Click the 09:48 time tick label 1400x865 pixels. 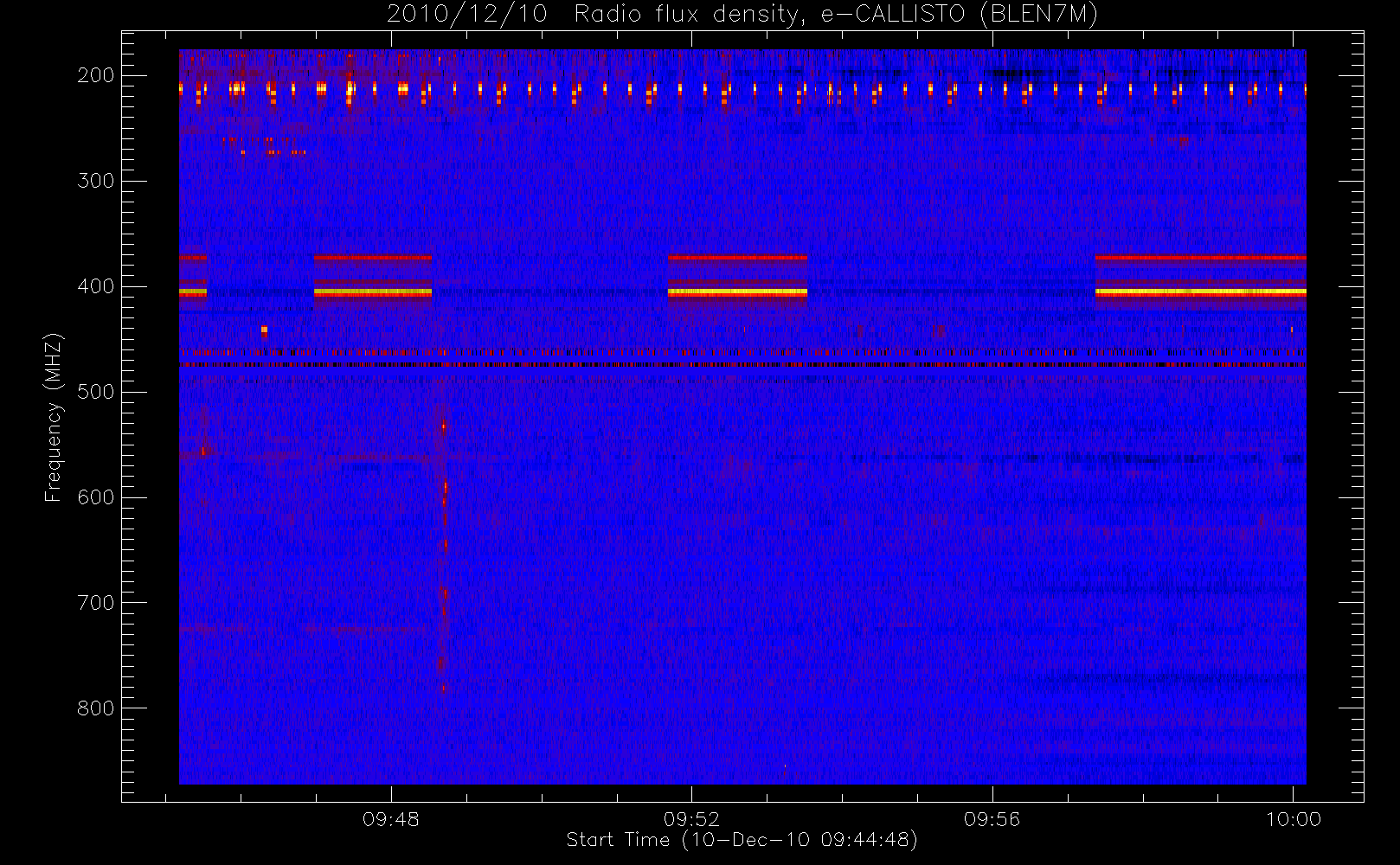click(x=391, y=819)
